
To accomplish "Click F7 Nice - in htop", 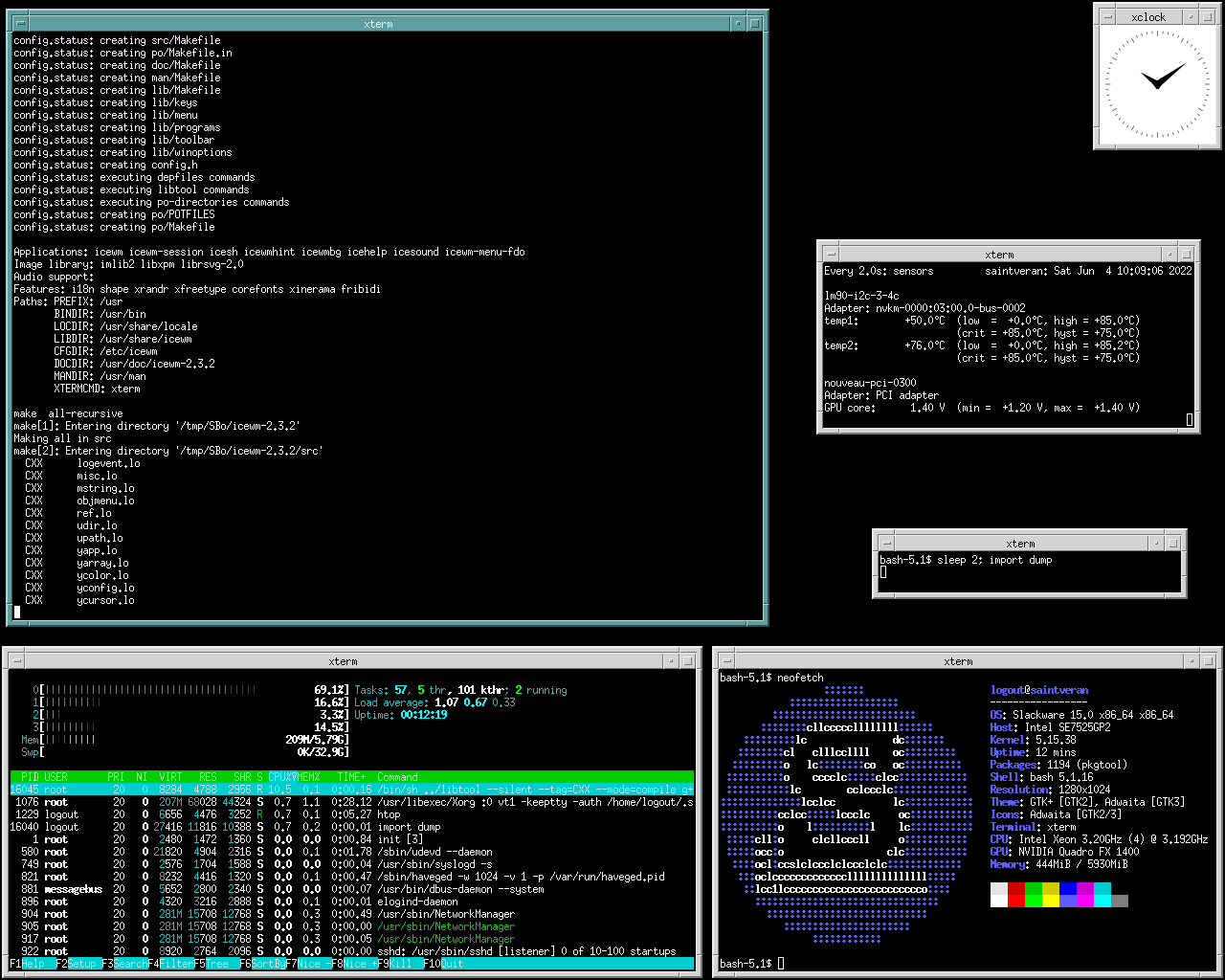I will pos(308,964).
